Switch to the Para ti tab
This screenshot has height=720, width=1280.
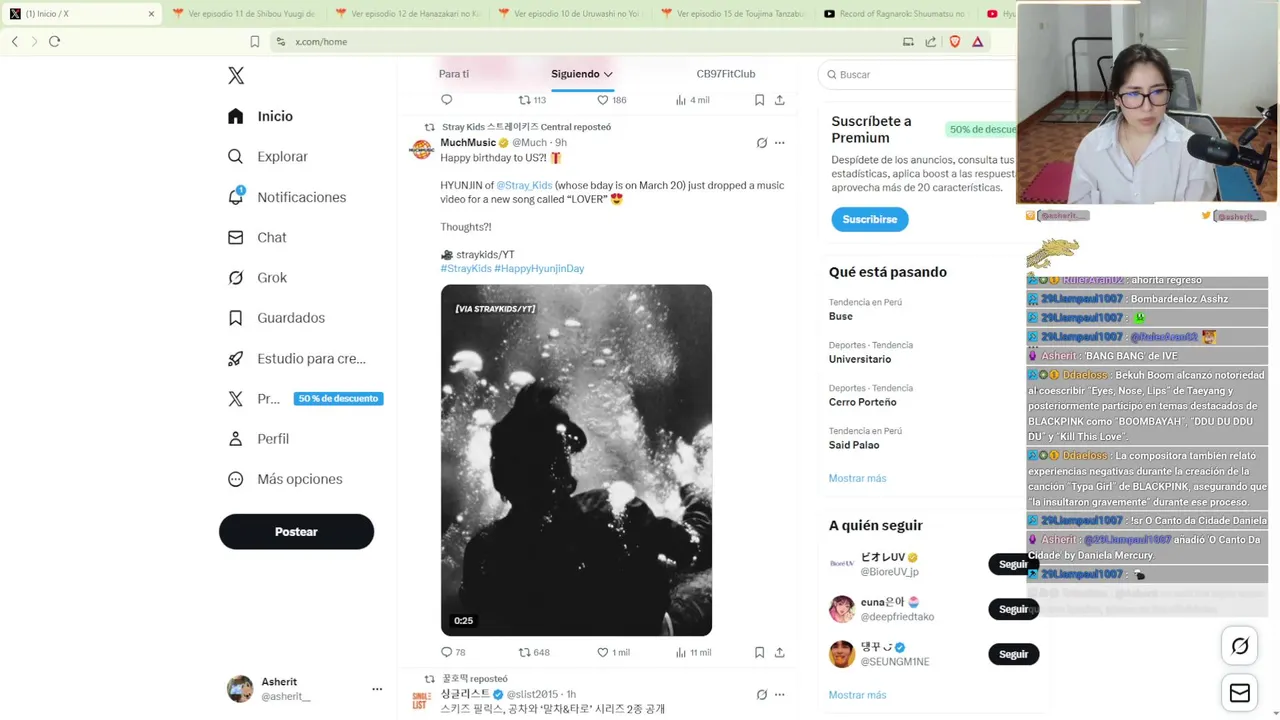point(454,74)
